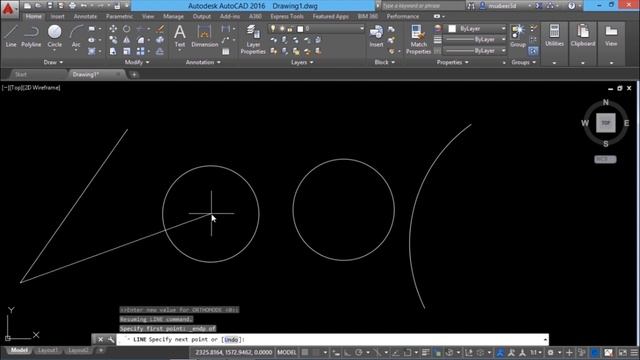Toggle Clean Screen icon in status bar
This screenshot has height=360, width=640.
[622, 352]
